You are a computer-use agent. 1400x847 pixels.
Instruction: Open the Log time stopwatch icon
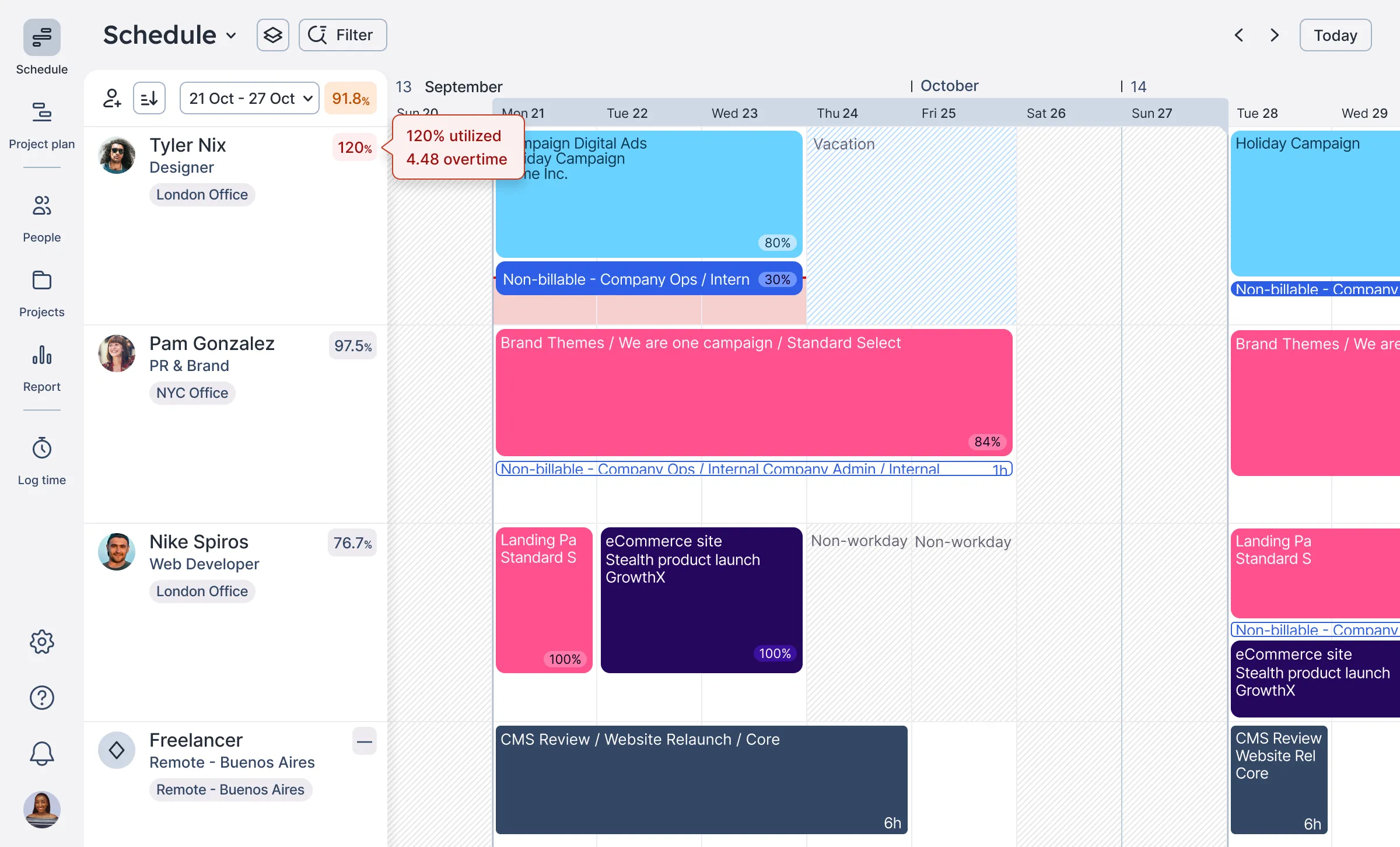(41, 448)
